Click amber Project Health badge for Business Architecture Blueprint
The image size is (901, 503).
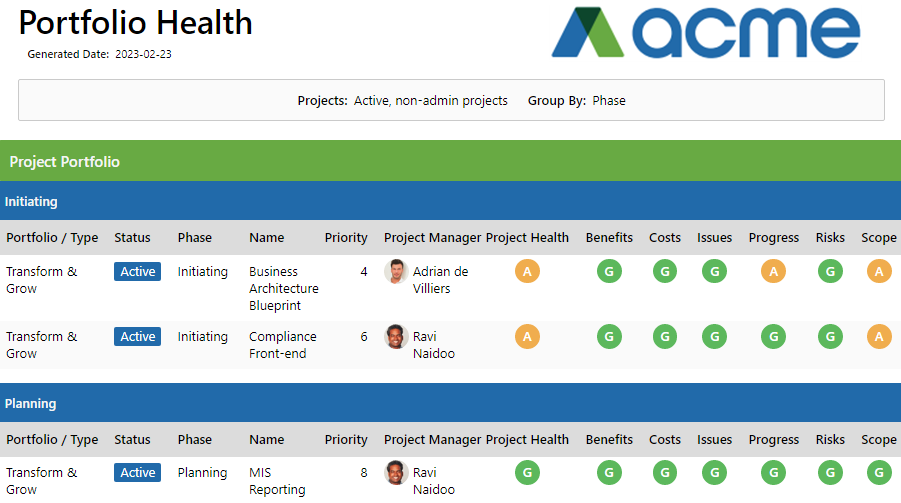(x=527, y=272)
